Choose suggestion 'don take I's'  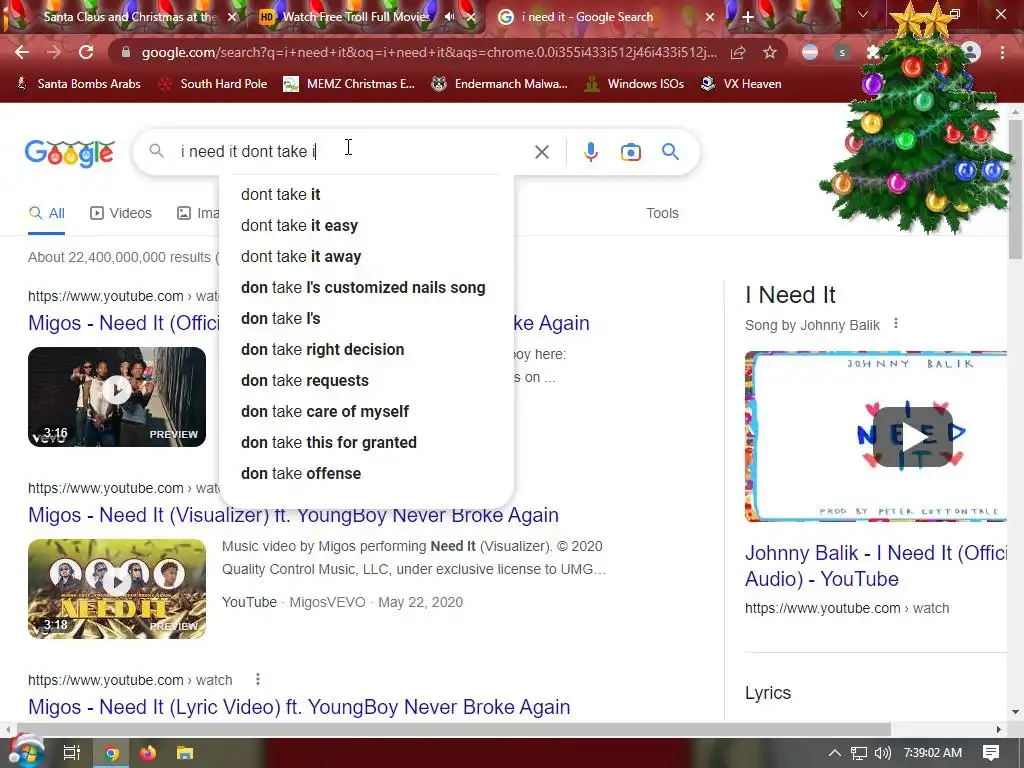[x=366, y=319]
